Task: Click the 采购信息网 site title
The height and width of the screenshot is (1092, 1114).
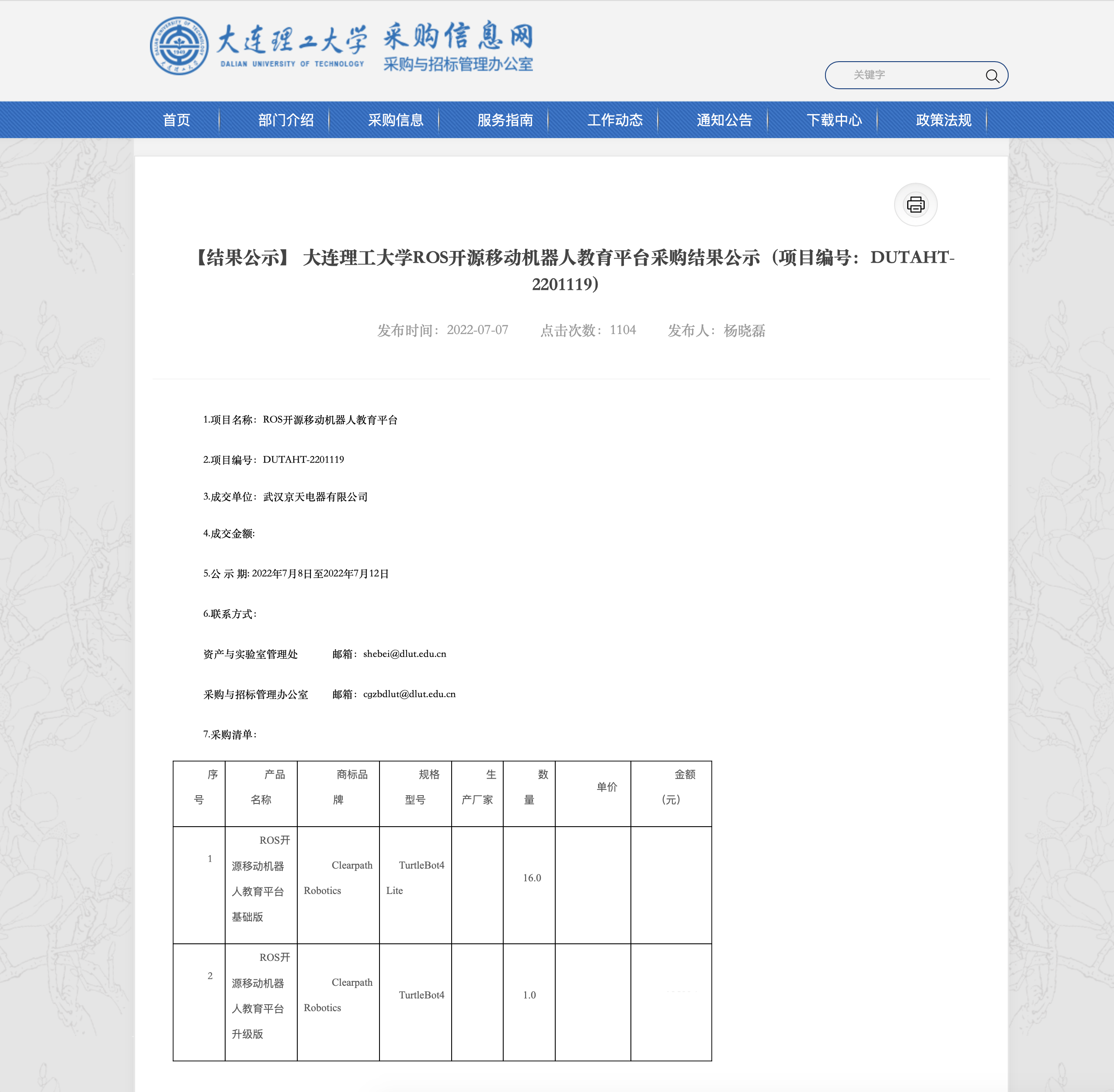Action: tap(458, 35)
